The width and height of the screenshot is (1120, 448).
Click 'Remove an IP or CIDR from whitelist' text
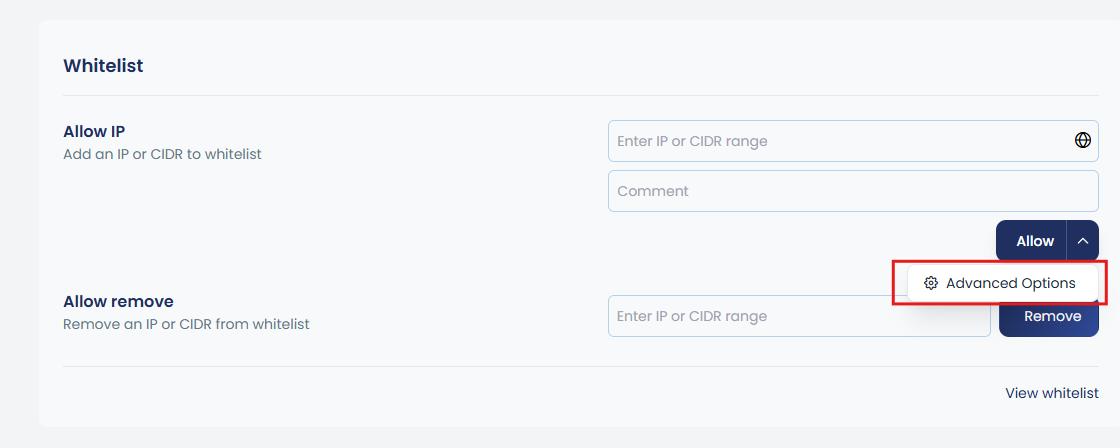[186, 324]
